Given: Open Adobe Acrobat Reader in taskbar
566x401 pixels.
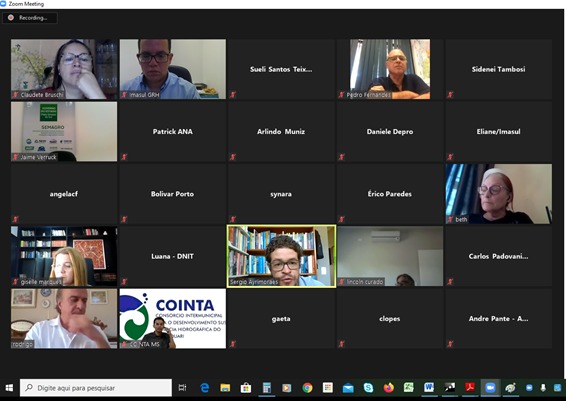Looking at the screenshot, I should [470, 388].
